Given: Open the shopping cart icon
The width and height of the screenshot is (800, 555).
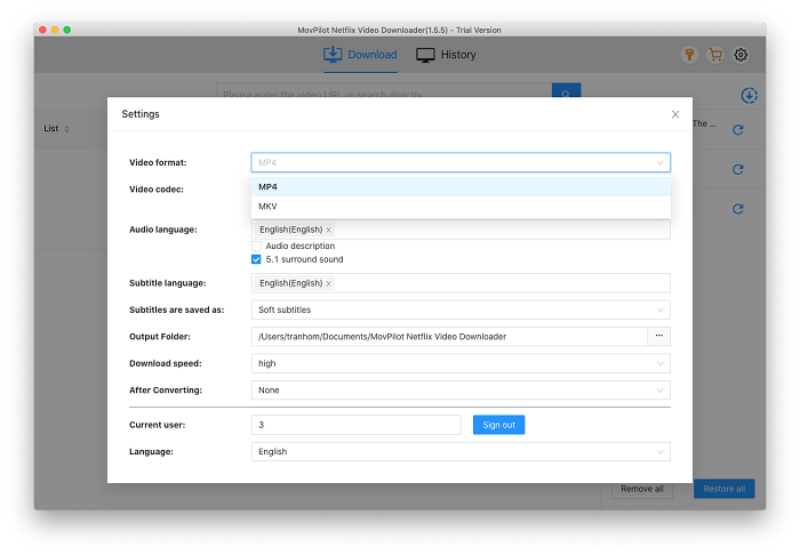Looking at the screenshot, I should pos(715,55).
